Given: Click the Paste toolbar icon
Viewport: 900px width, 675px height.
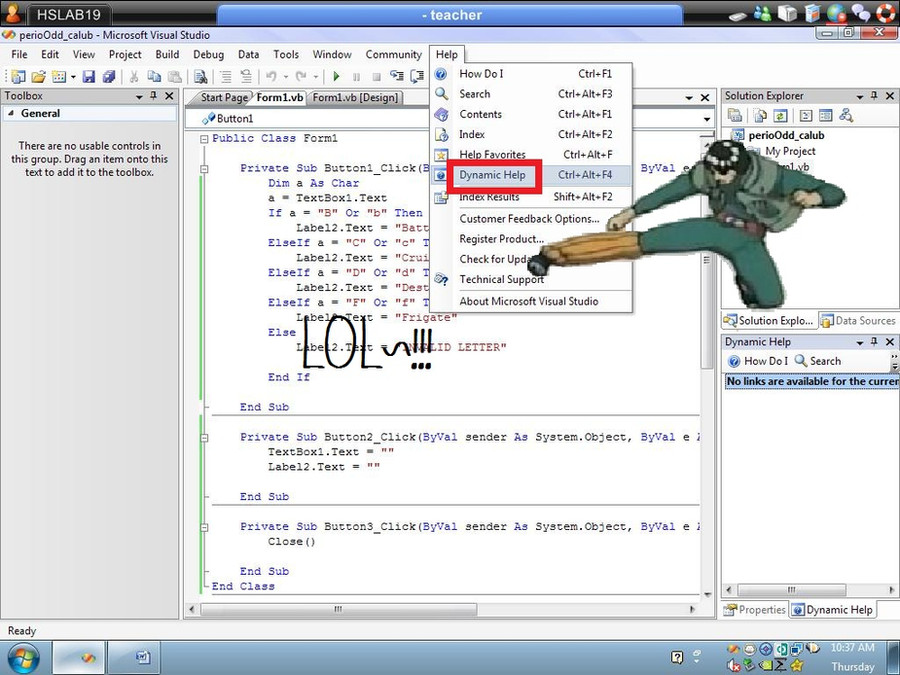Looking at the screenshot, I should pos(174,76).
